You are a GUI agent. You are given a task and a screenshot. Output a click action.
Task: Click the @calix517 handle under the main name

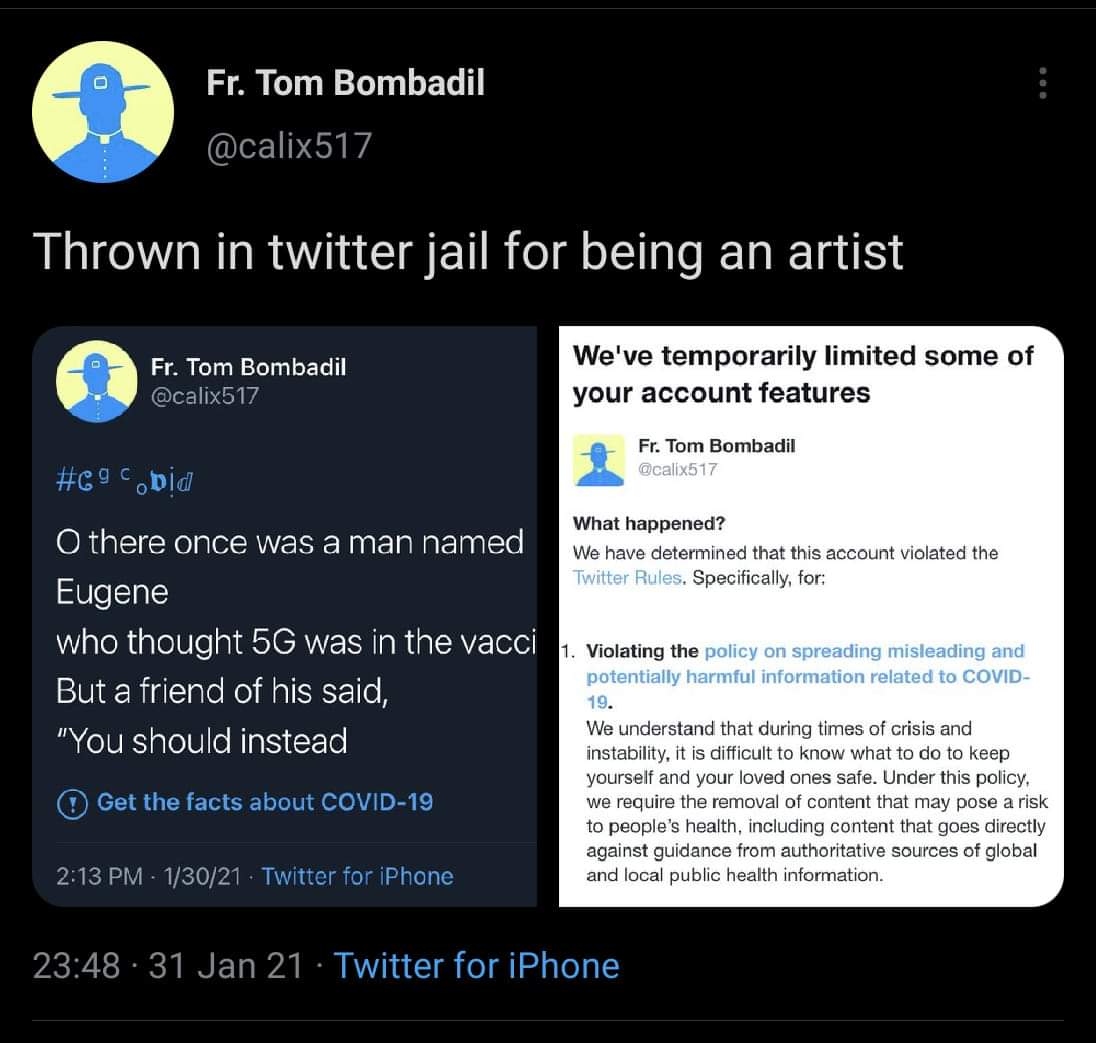288,146
